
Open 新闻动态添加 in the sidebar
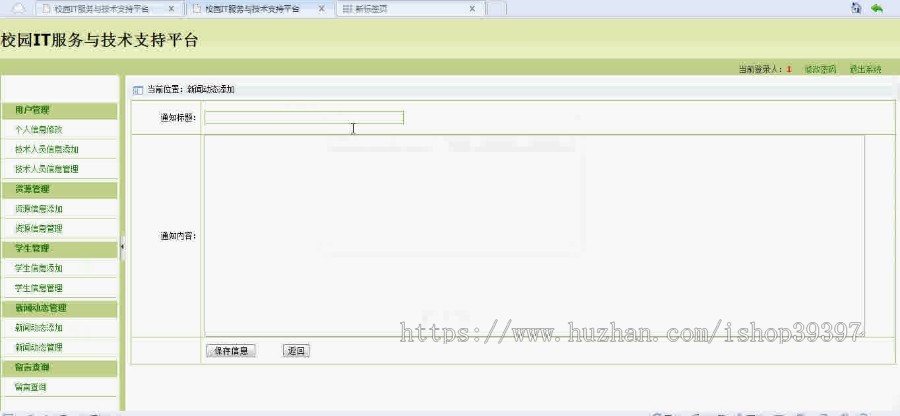tap(38, 328)
